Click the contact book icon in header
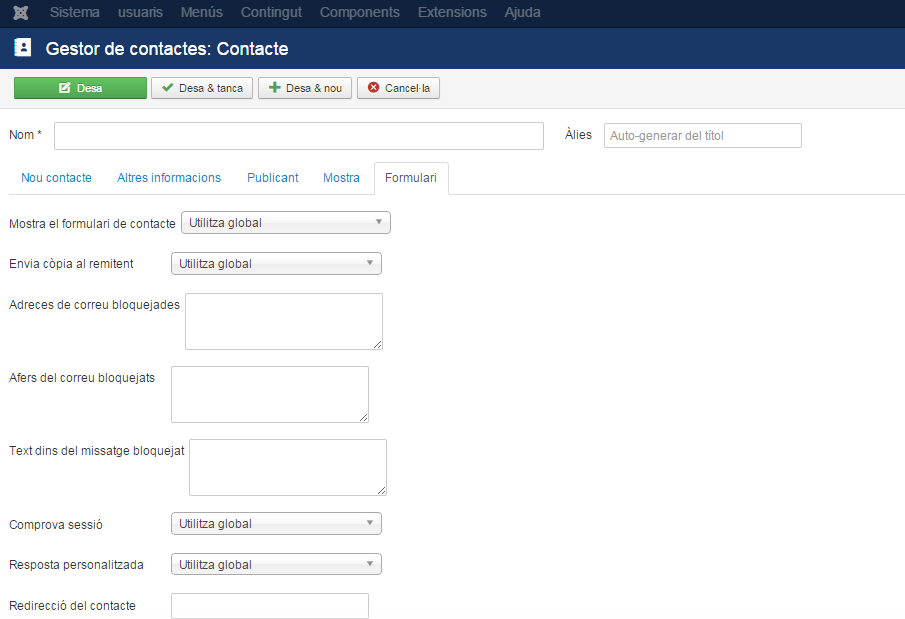 pyautogui.click(x=23, y=48)
